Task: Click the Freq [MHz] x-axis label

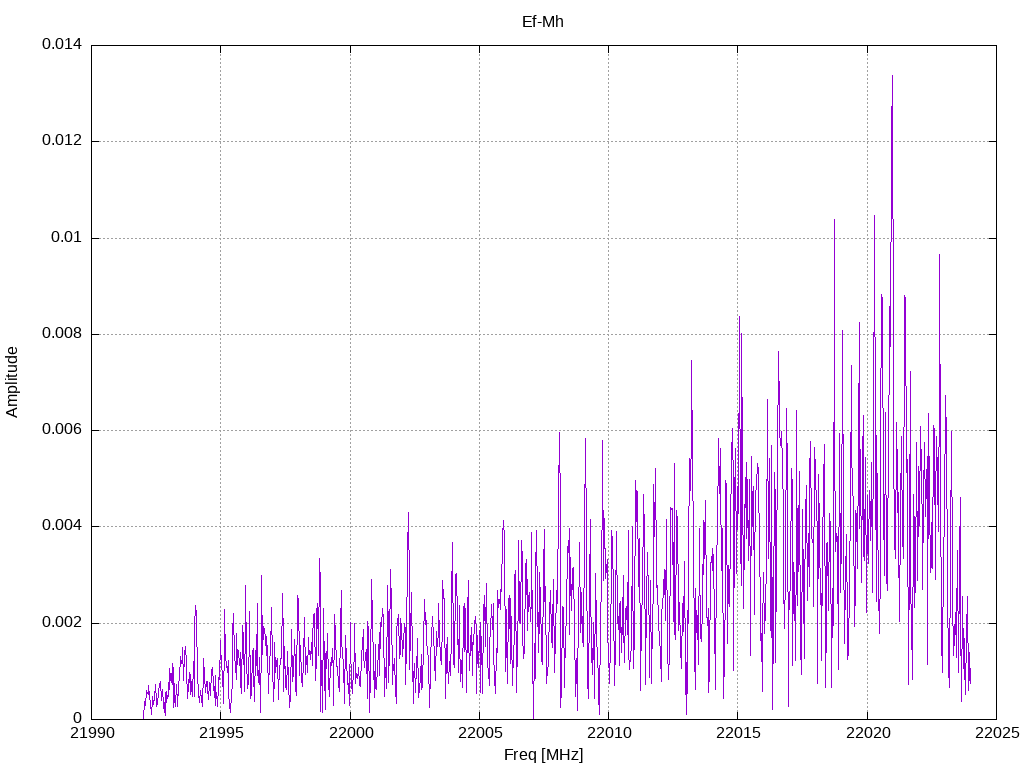Action: [x=543, y=755]
